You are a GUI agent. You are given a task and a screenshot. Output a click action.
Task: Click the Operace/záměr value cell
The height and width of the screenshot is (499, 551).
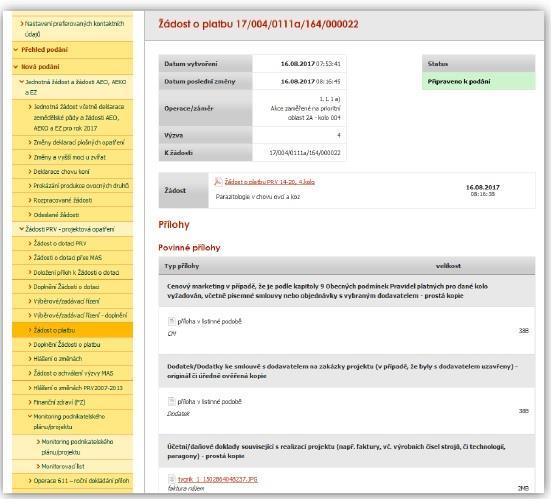(299, 108)
